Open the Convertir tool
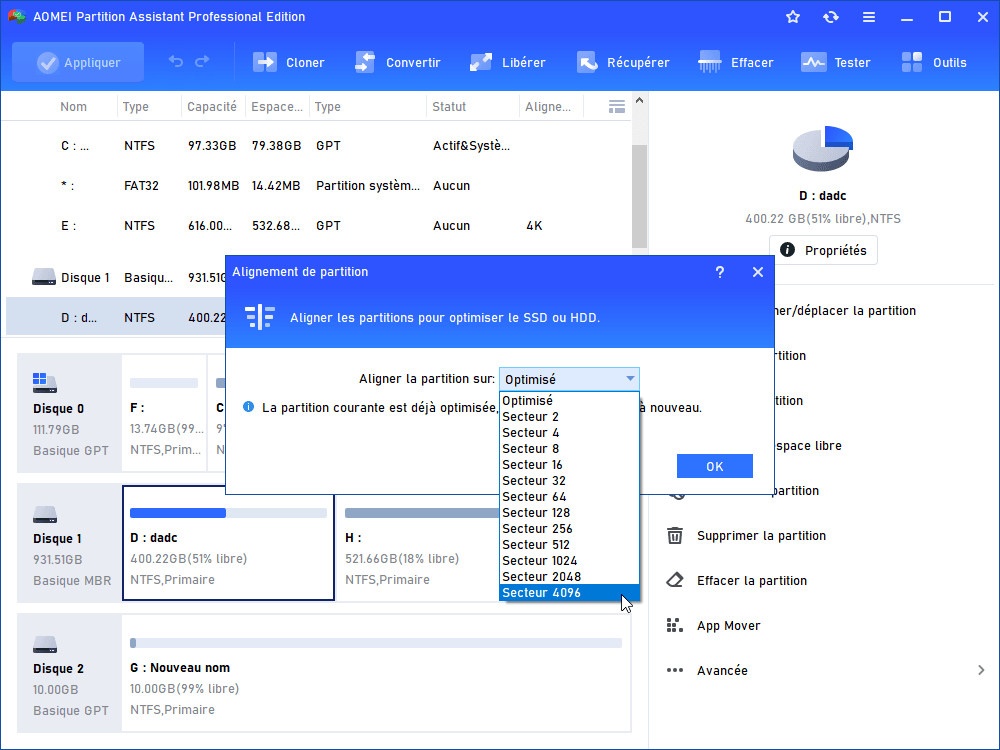The width and height of the screenshot is (1000, 750). click(x=365, y=62)
